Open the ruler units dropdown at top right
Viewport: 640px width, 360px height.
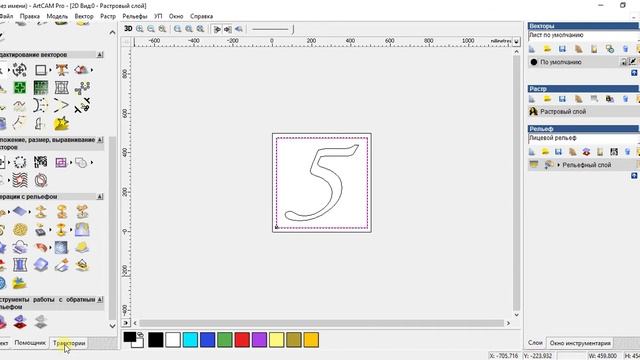(516, 42)
